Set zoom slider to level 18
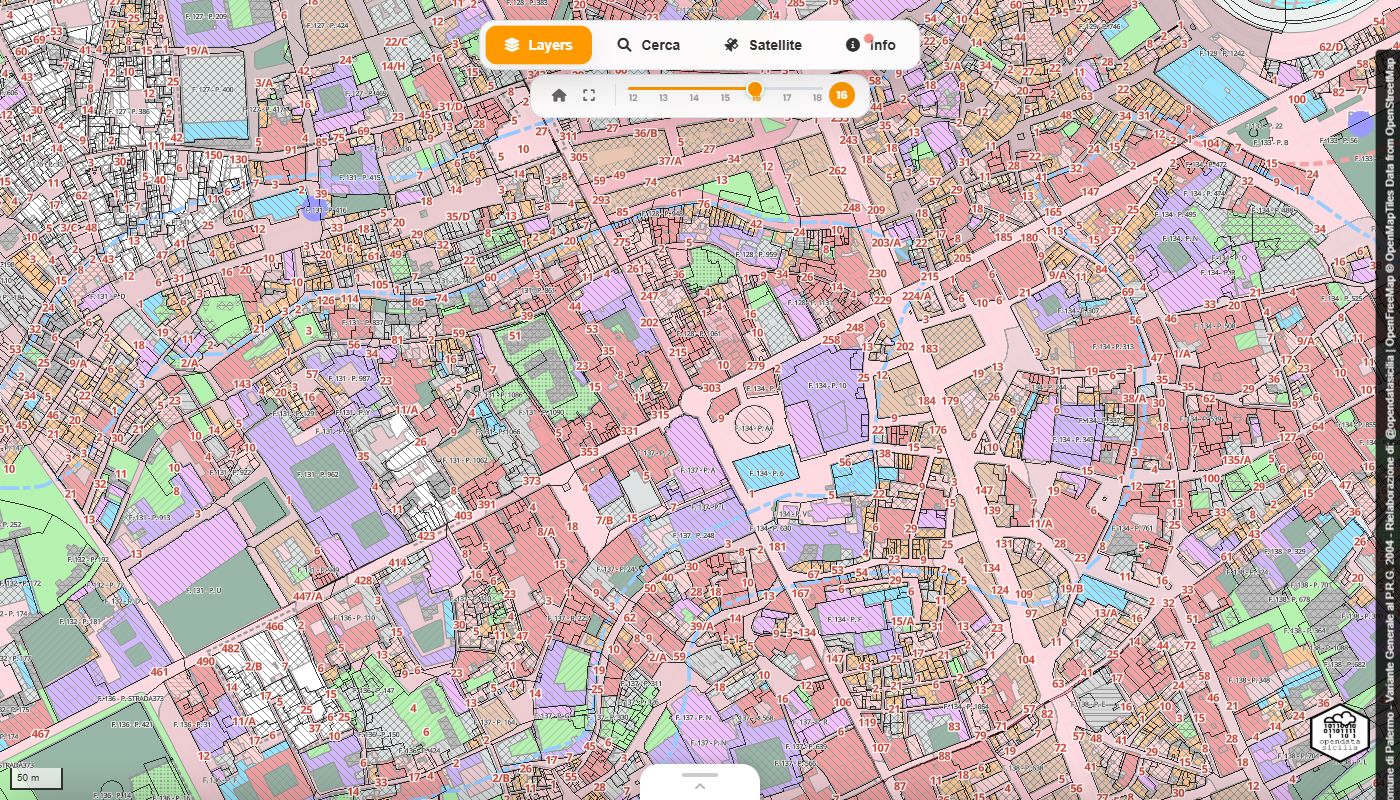The height and width of the screenshot is (800, 1400). point(817,98)
